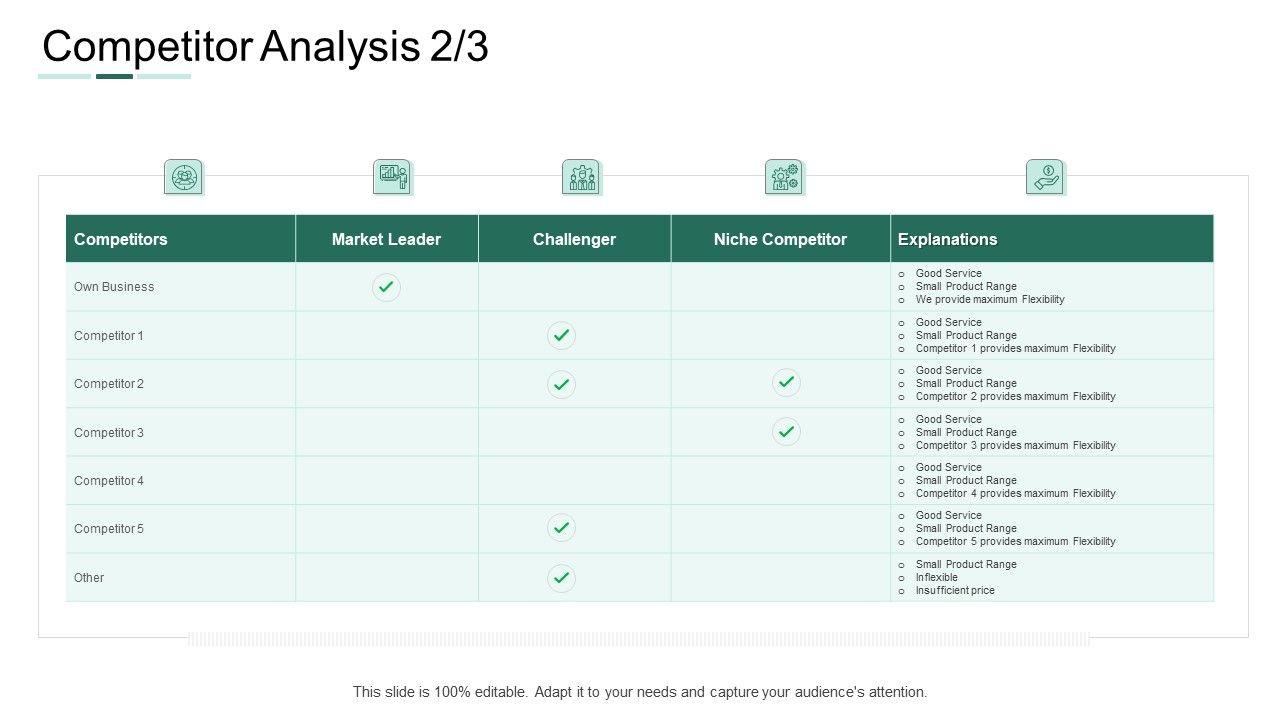Select the "Other" row label
This screenshot has width=1280, height=720.
(x=89, y=578)
